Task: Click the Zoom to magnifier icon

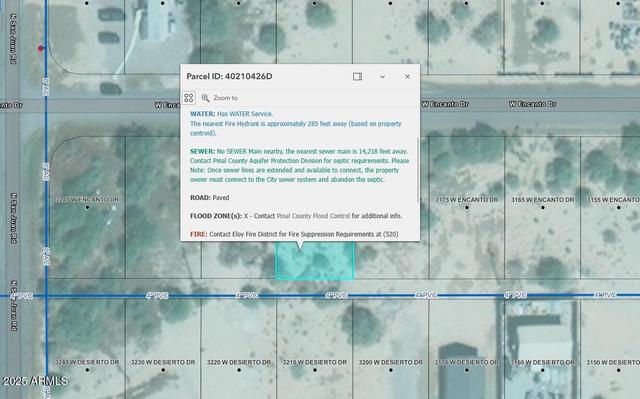Action: (x=205, y=98)
